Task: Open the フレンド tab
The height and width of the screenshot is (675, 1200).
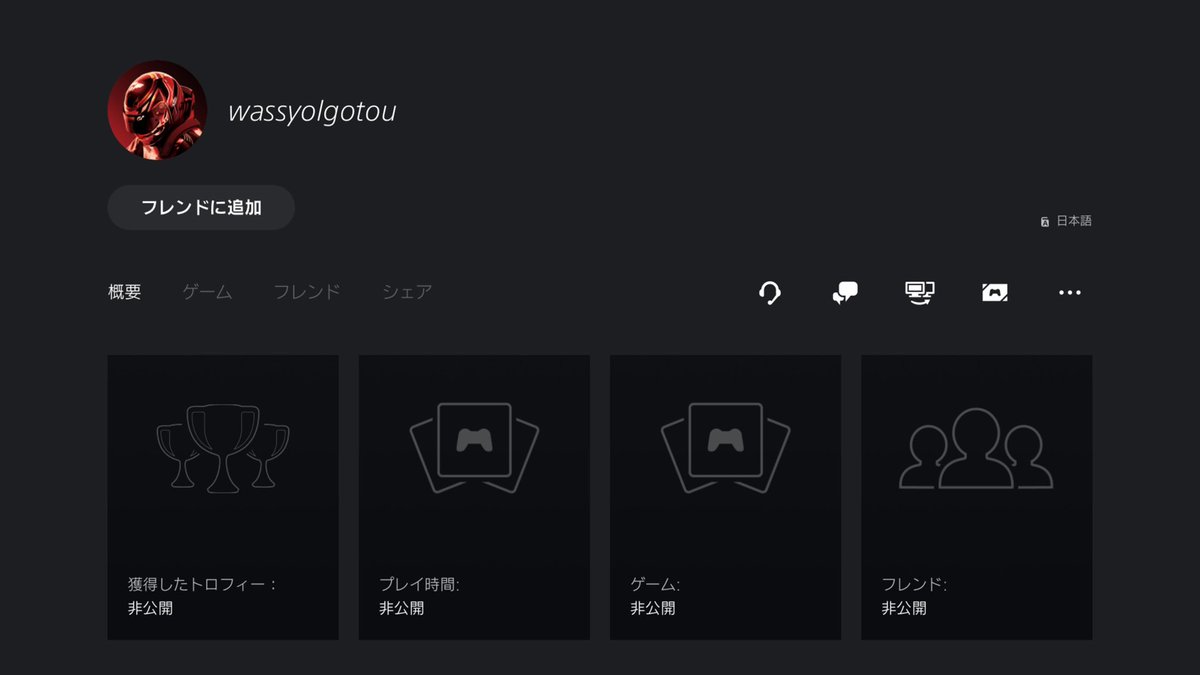Action: [307, 292]
